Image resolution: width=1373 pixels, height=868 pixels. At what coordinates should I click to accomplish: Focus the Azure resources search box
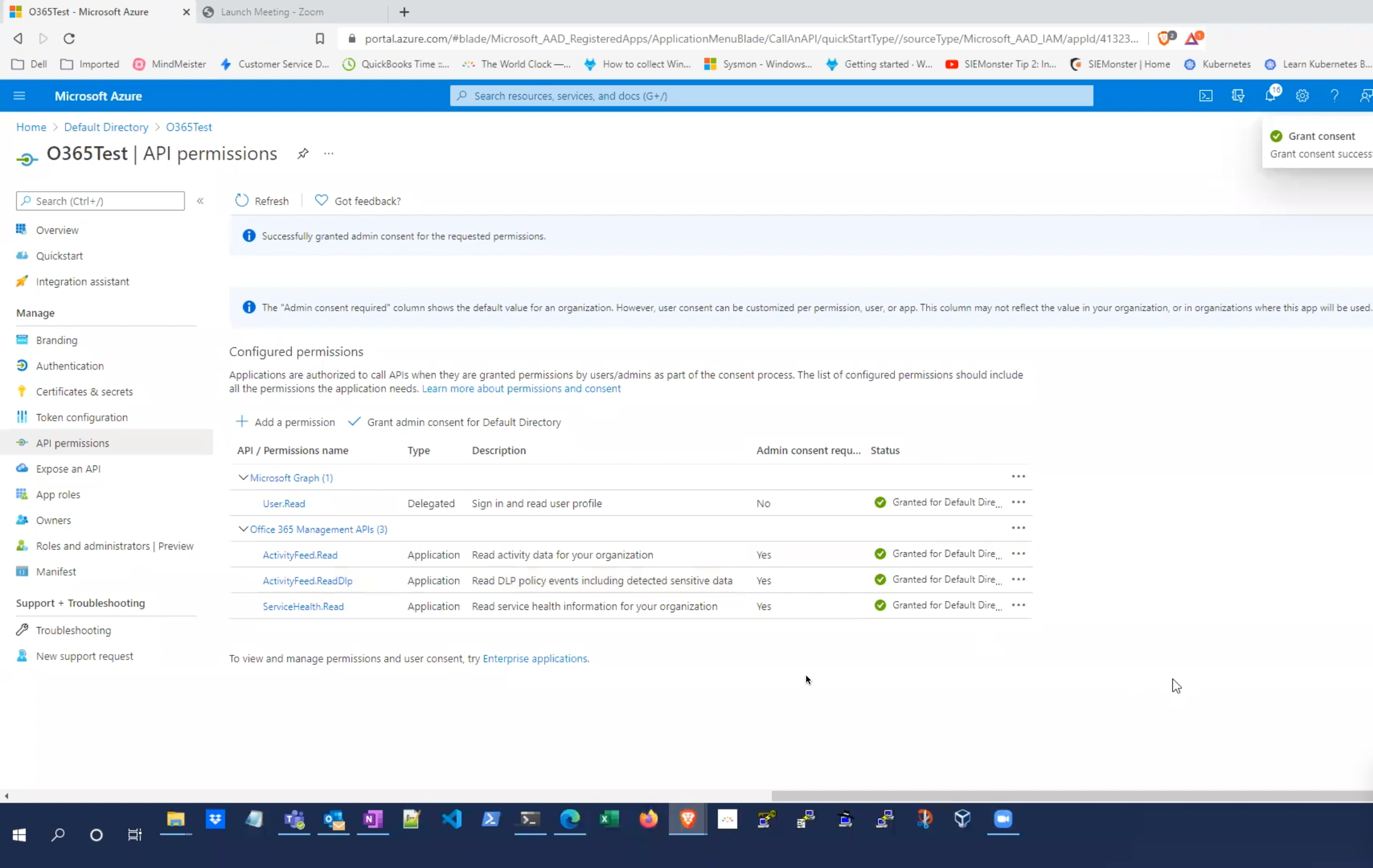pyautogui.click(x=772, y=96)
